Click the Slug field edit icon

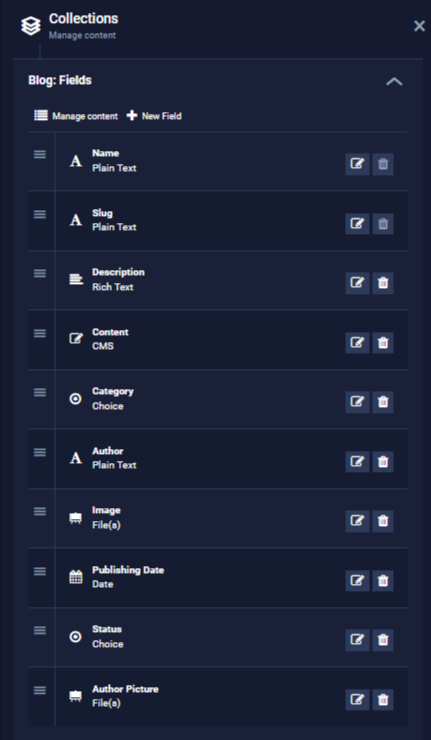click(357, 224)
